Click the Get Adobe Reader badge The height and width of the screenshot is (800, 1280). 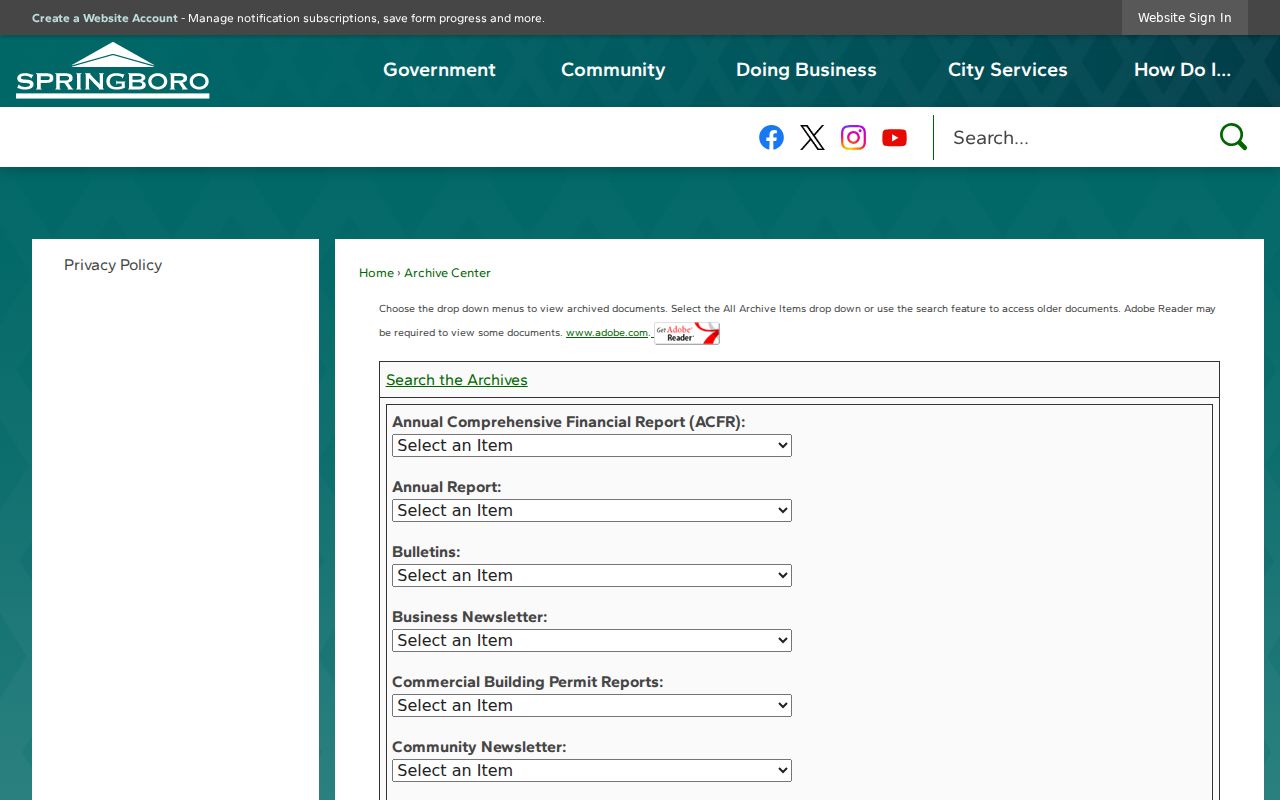coord(687,334)
